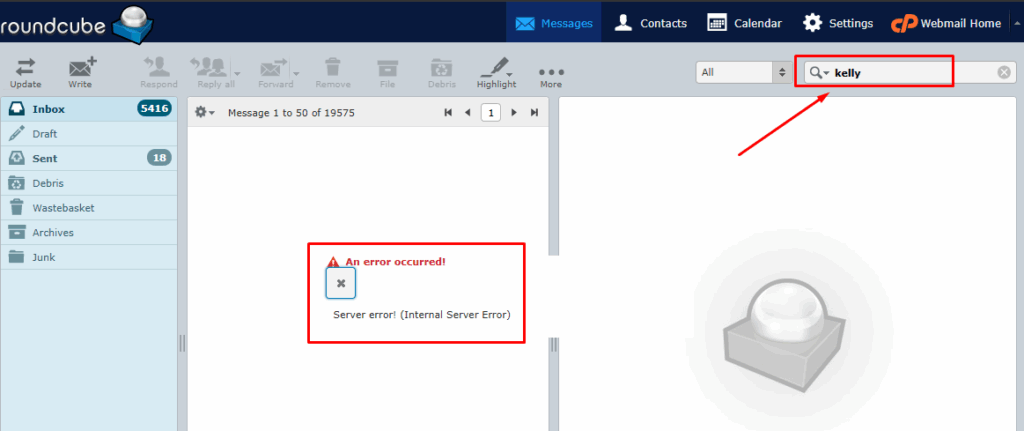1024x431 pixels.
Task: Go to the last page of messages
Action: coord(534,113)
